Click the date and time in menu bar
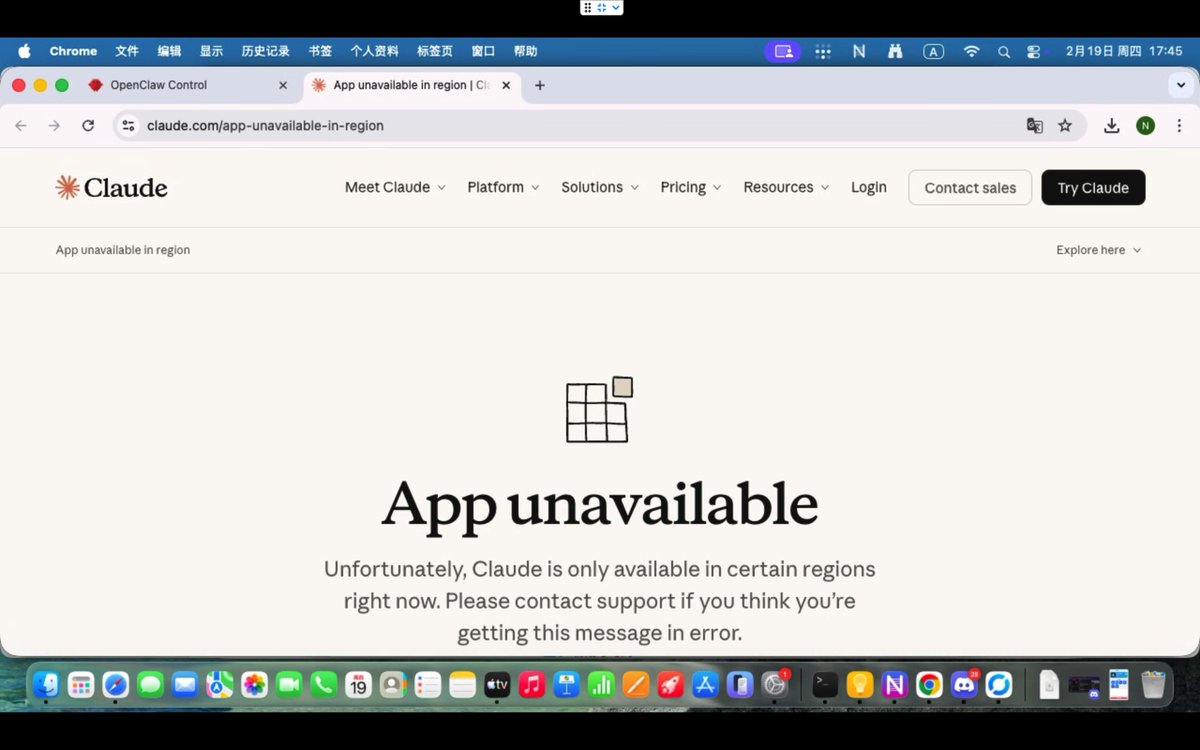Viewport: 1200px width, 750px height. 1124,51
